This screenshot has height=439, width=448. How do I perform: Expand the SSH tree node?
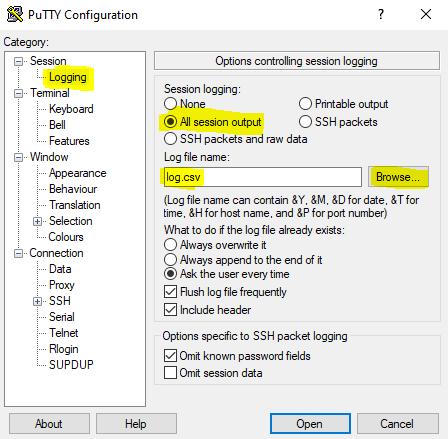pos(37,301)
